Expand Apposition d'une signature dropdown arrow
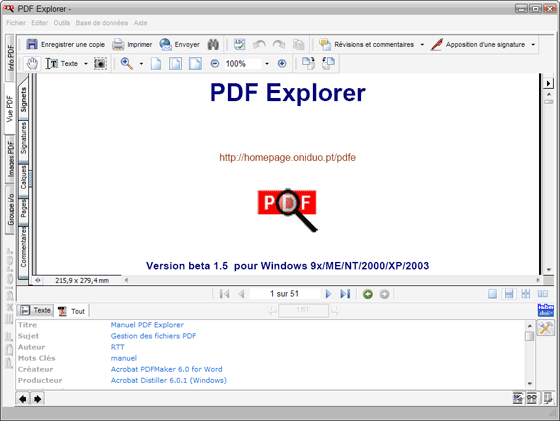The image size is (560, 421). (x=533, y=45)
